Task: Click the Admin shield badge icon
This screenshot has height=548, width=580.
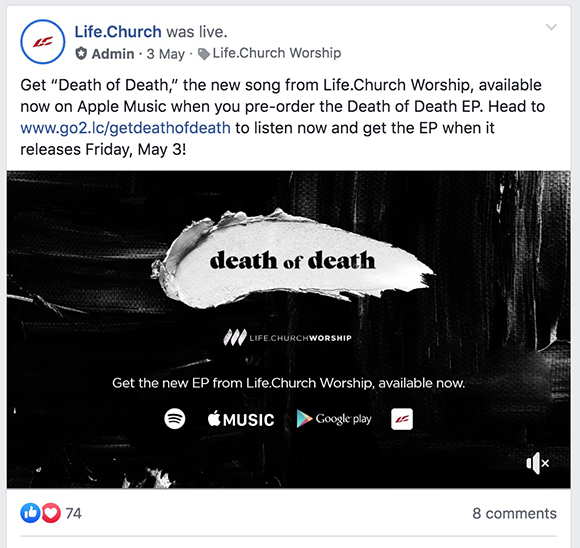Action: (x=81, y=54)
